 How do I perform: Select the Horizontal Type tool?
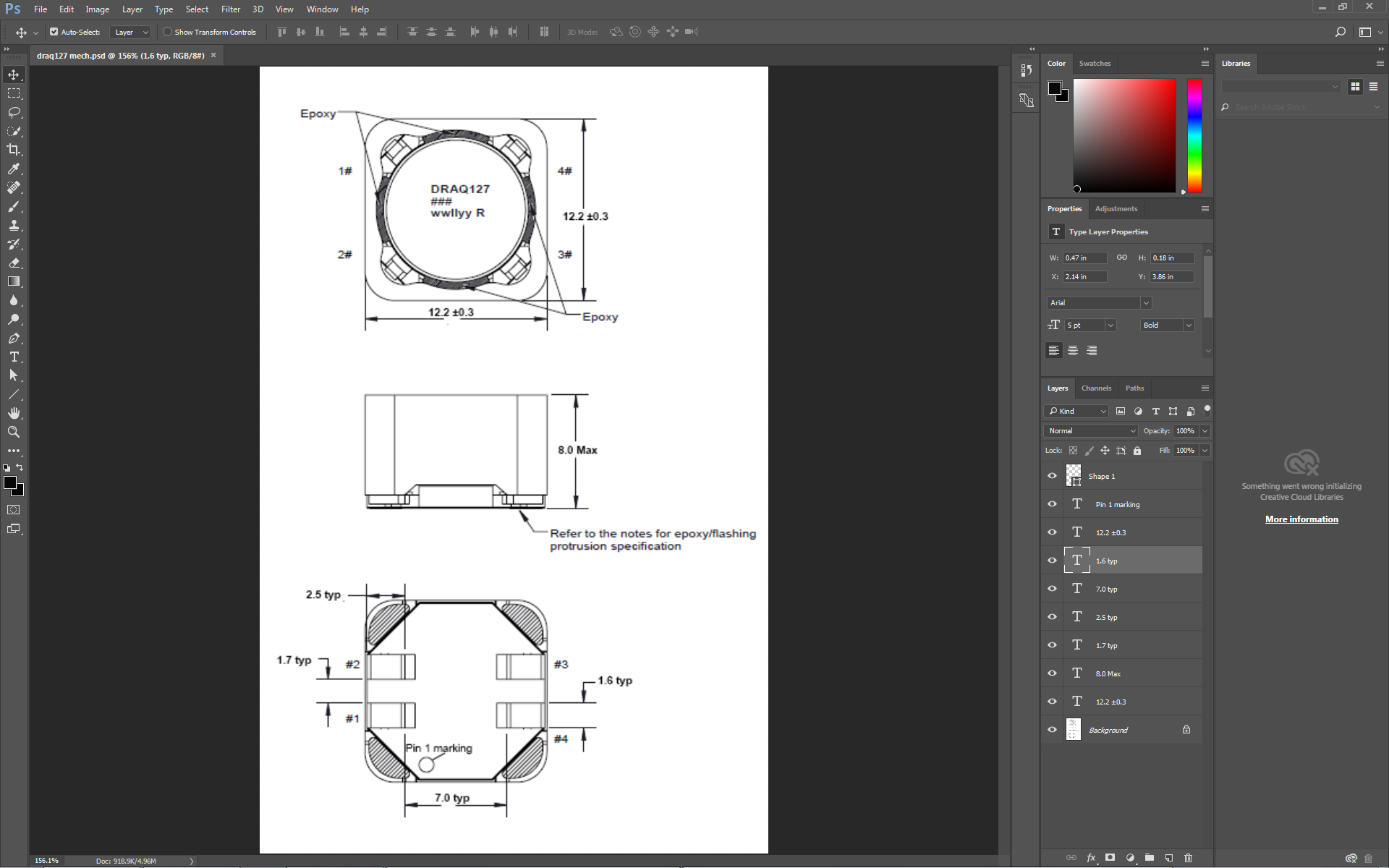14,357
